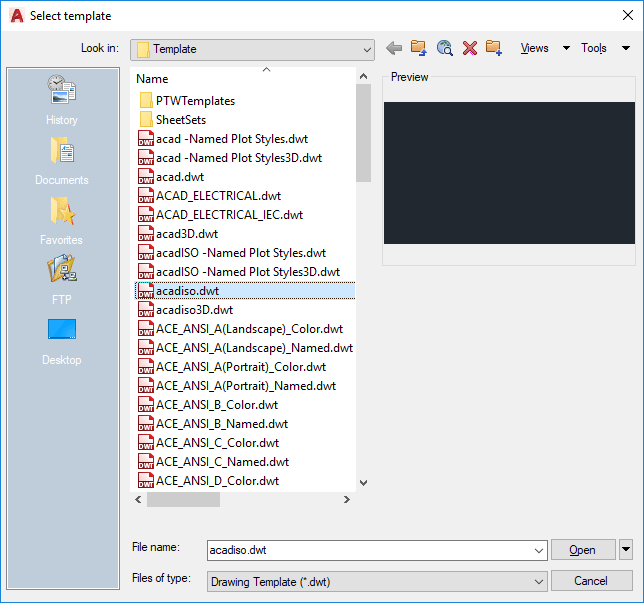644x603 pixels.
Task: Open Desktop in the places sidebar
Action: click(62, 342)
